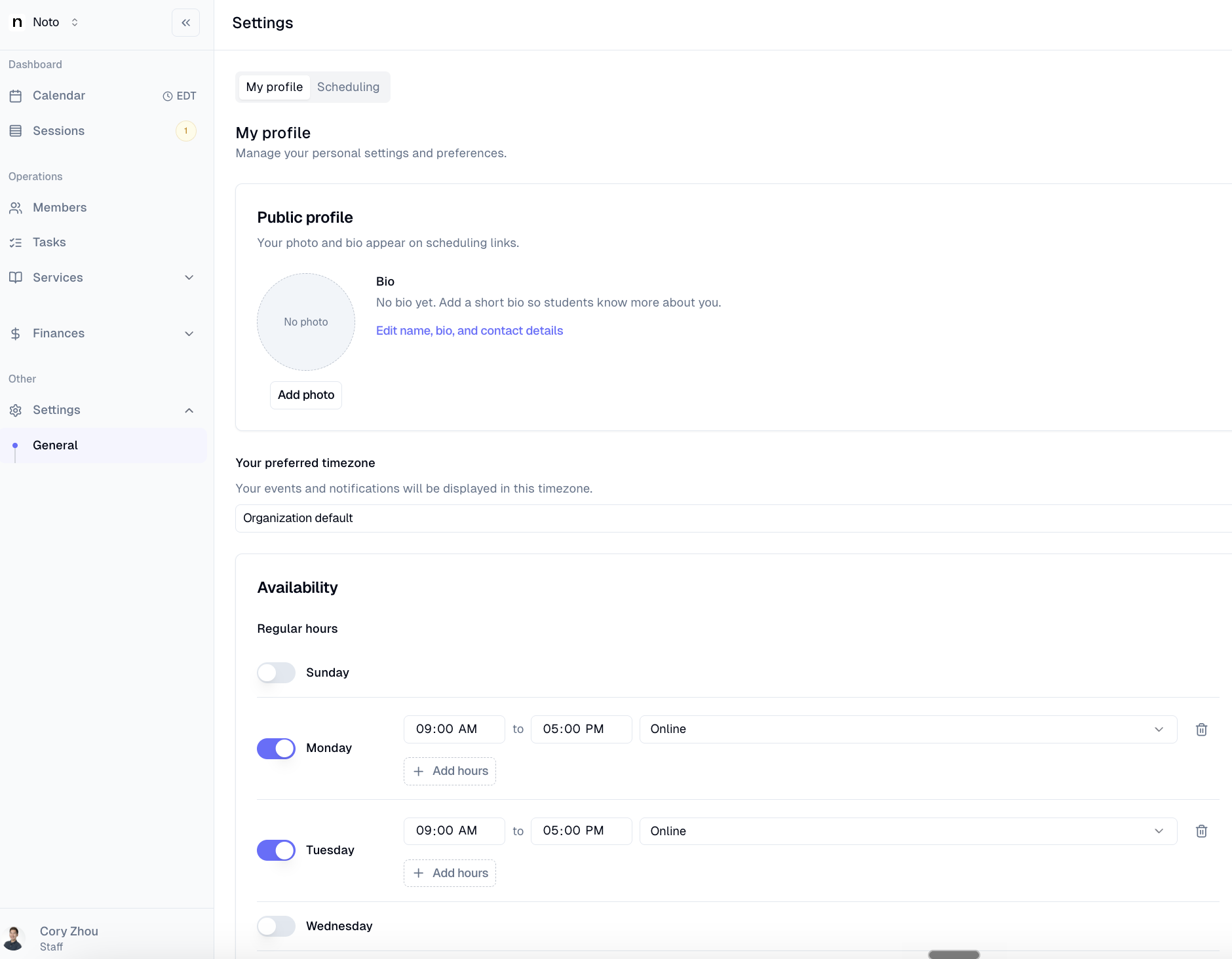Open the preferred timezone selector

733,518
